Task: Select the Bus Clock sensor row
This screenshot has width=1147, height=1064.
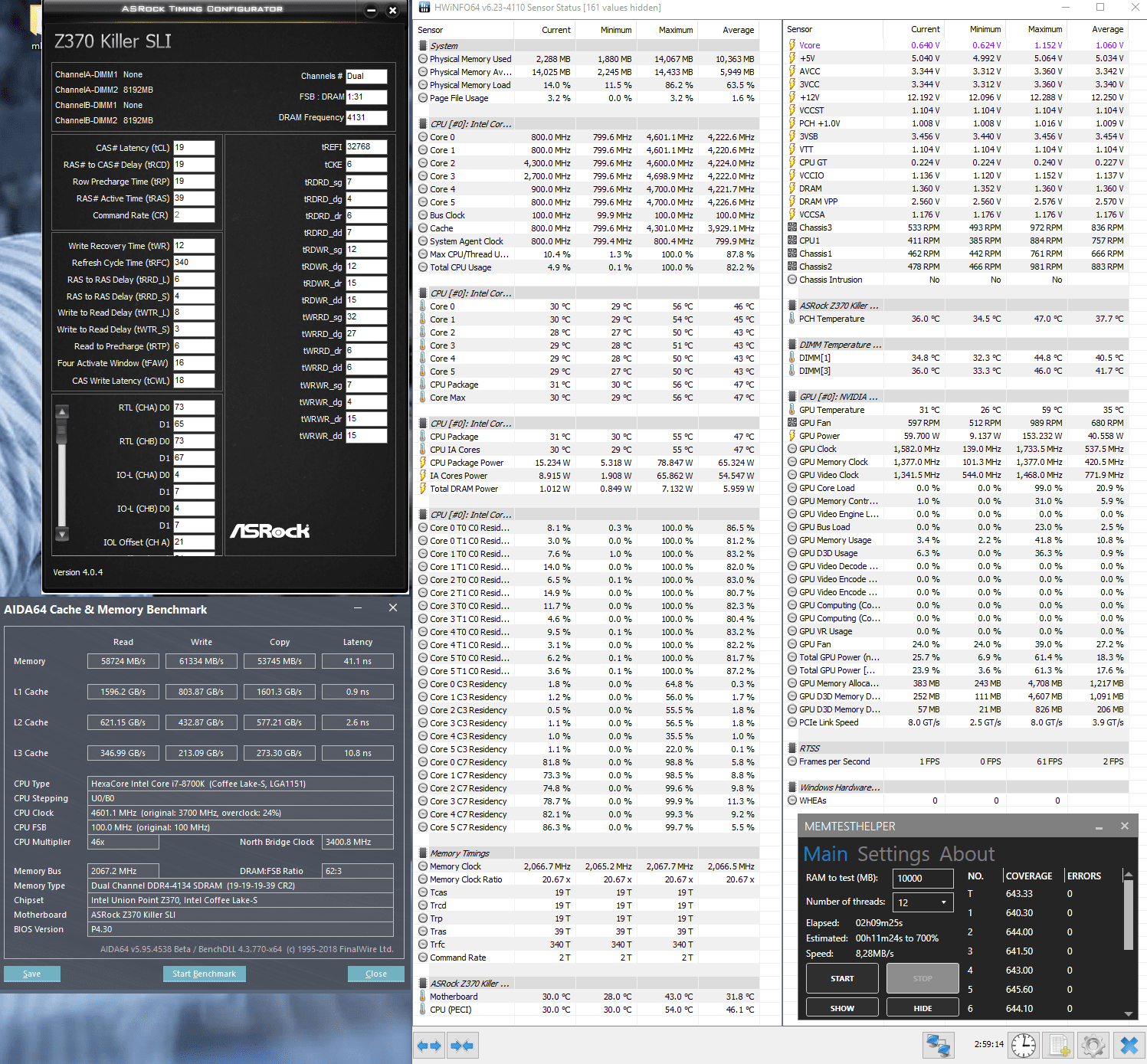Action: (587, 215)
